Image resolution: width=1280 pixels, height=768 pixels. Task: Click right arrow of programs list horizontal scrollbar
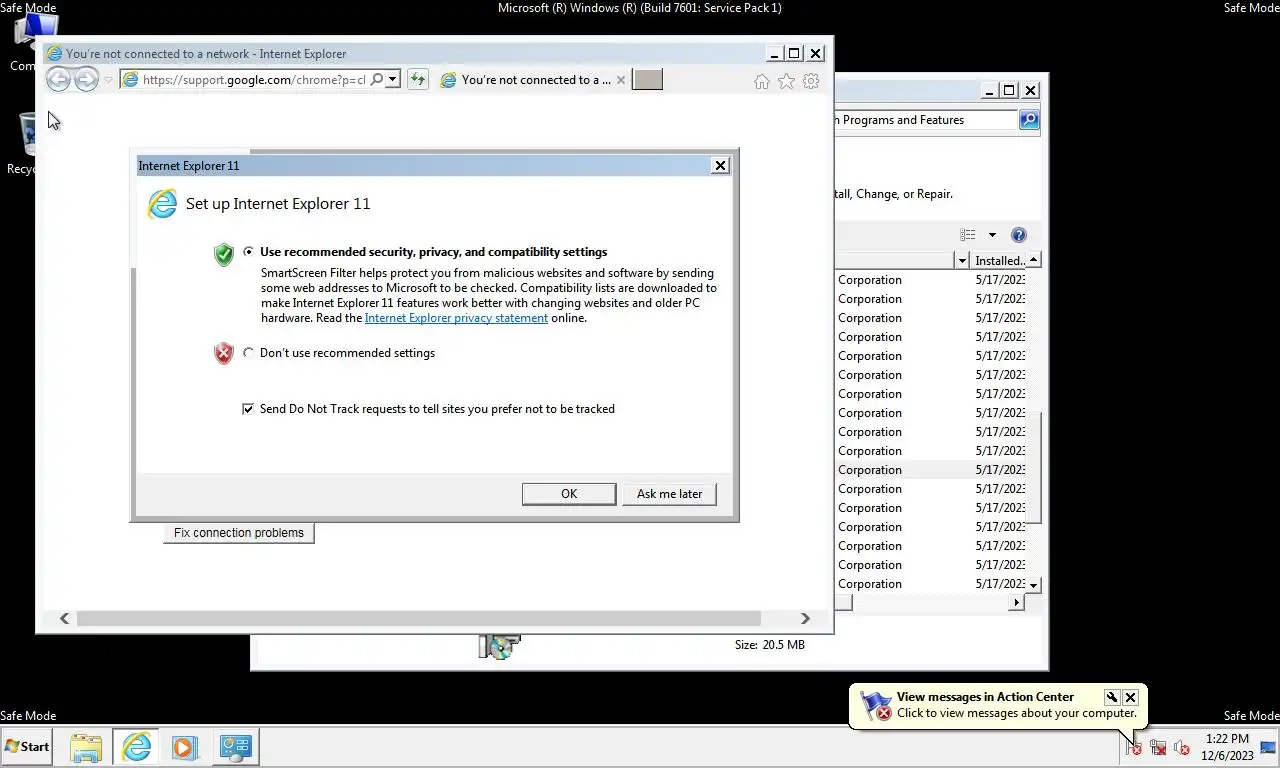pos(1017,602)
